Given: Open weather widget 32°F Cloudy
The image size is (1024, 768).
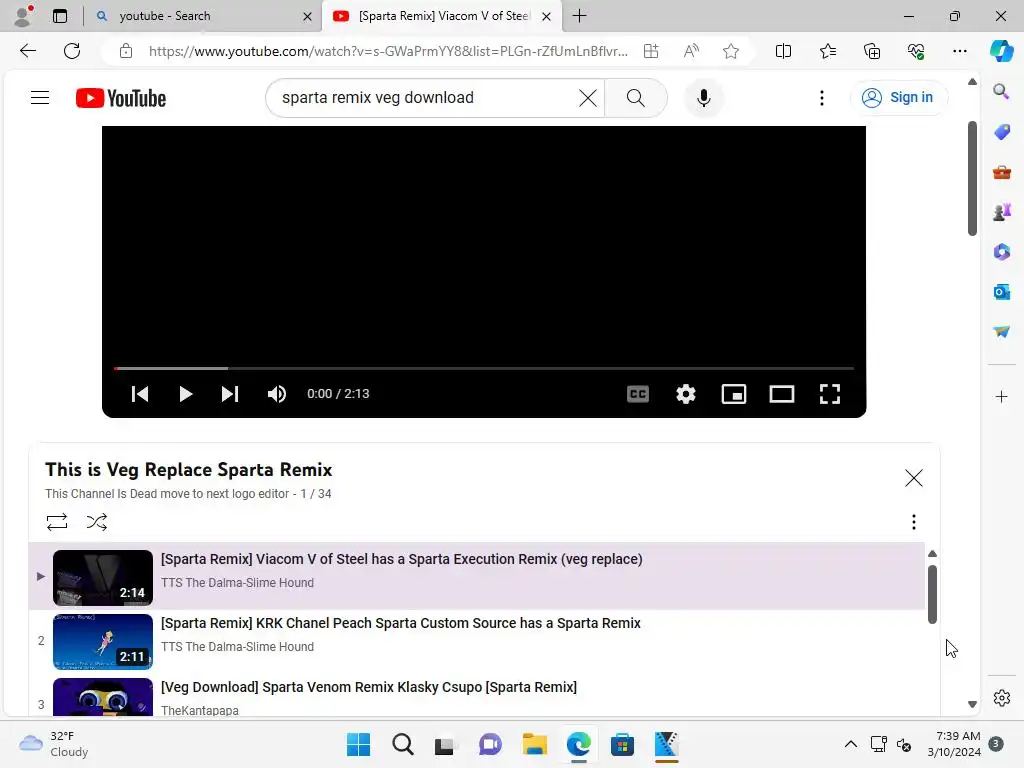Looking at the screenshot, I should (x=54, y=744).
